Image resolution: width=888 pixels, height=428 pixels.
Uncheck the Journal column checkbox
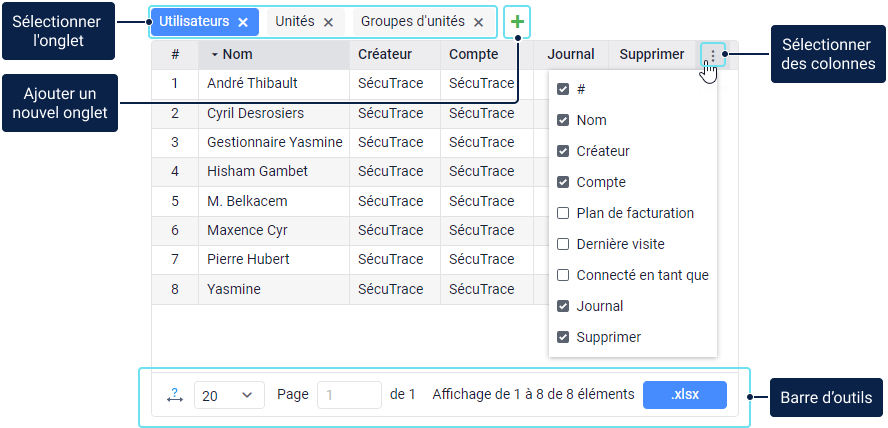563,306
